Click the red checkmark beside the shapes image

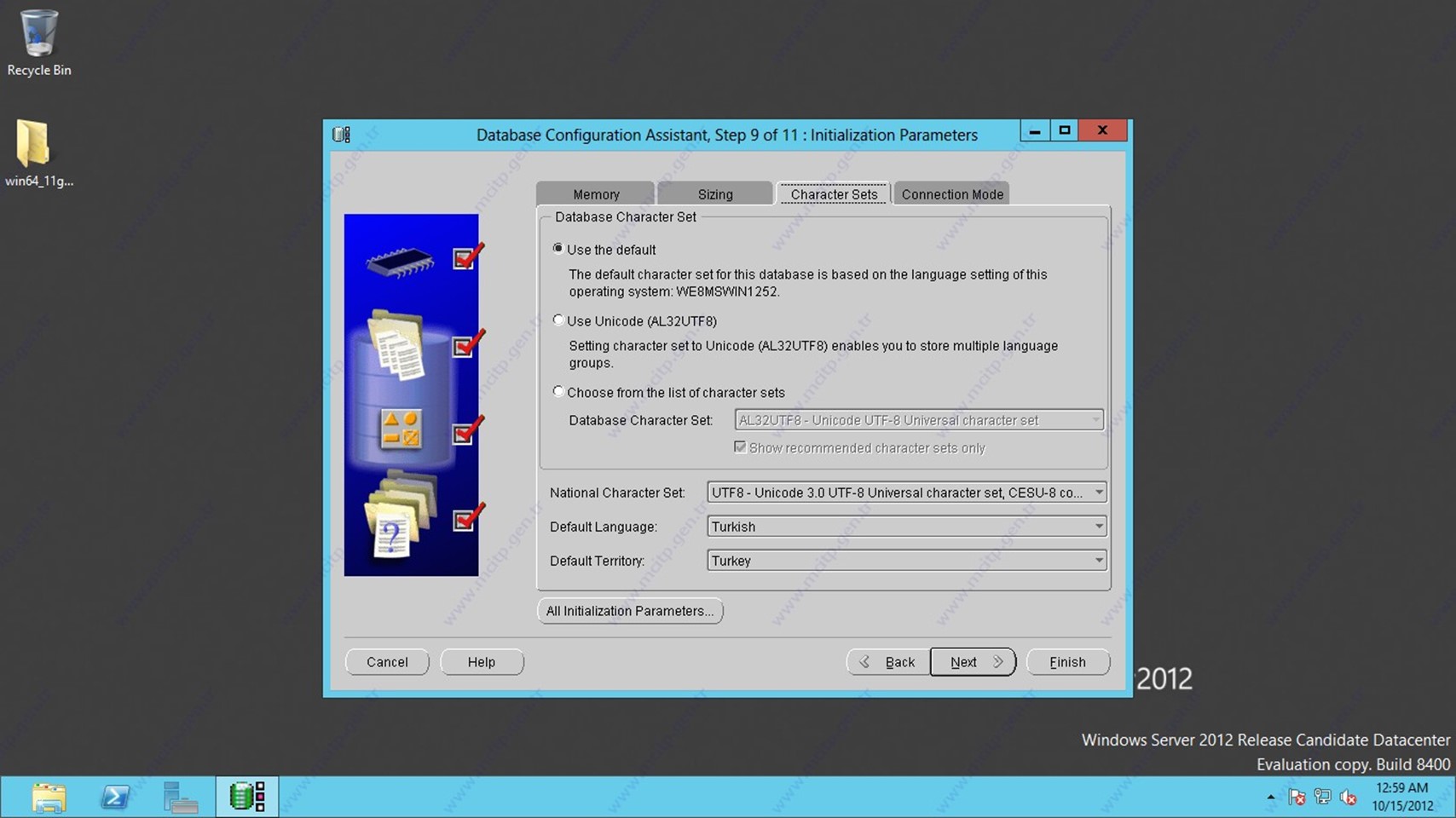468,430
